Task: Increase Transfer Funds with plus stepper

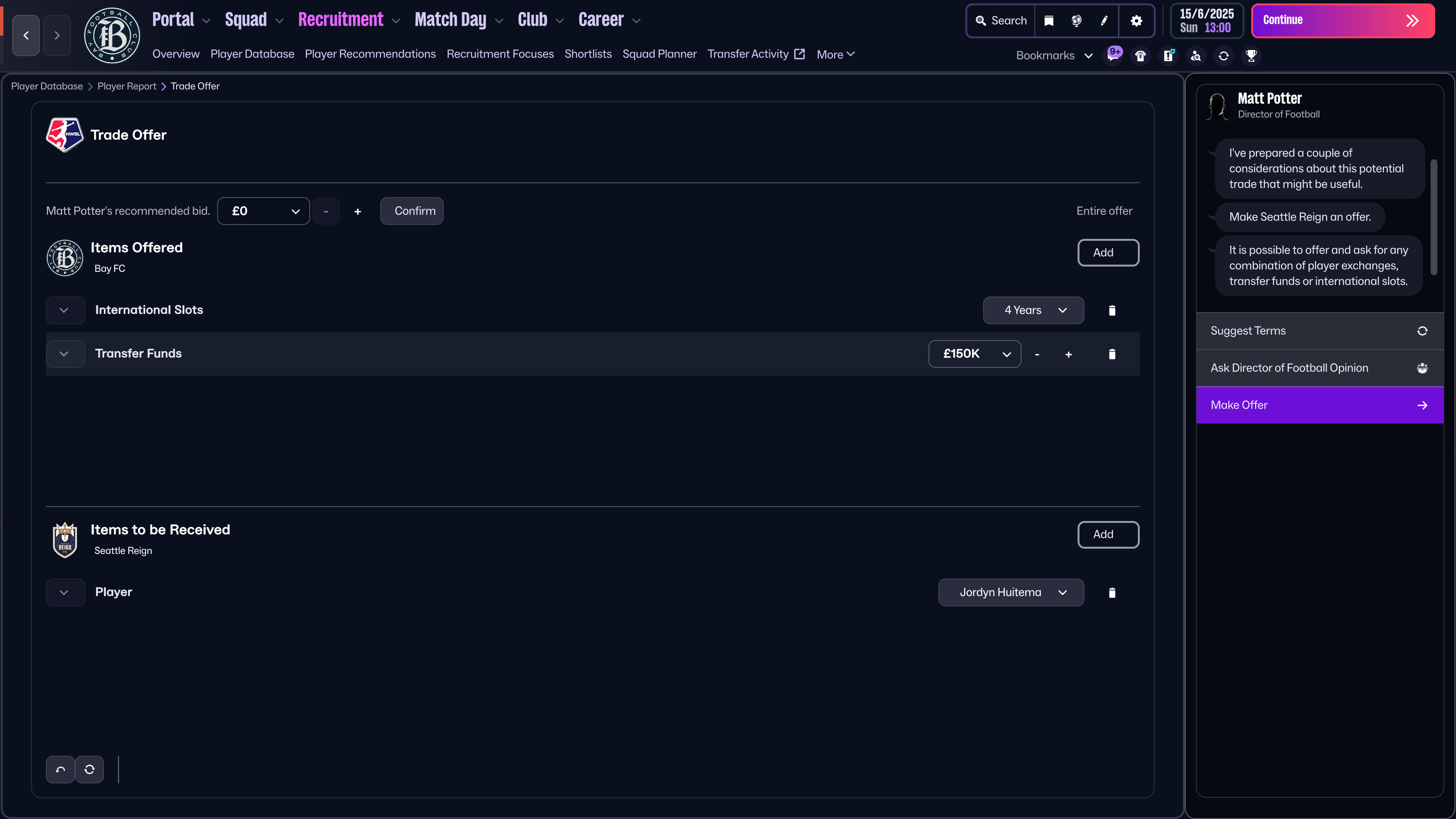Action: tap(1068, 355)
